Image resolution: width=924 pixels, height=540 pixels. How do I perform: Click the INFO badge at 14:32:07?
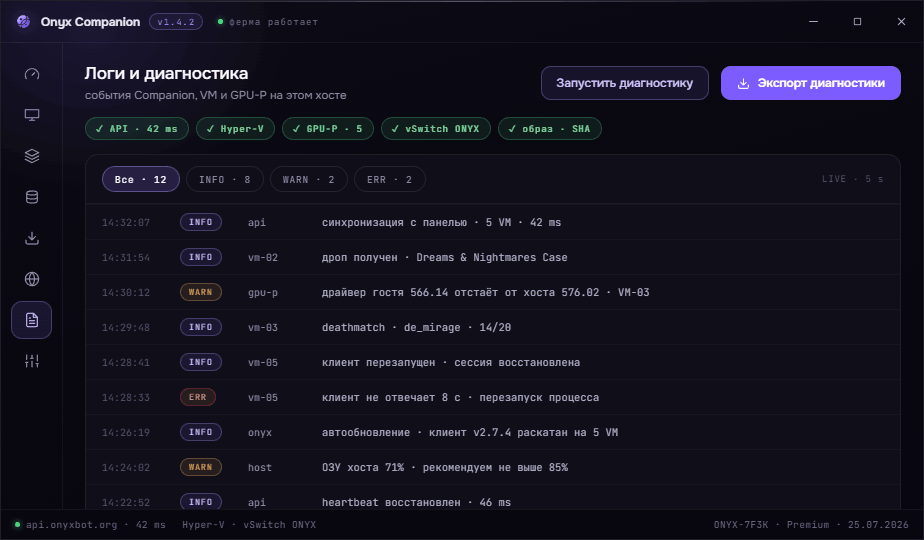(x=200, y=222)
